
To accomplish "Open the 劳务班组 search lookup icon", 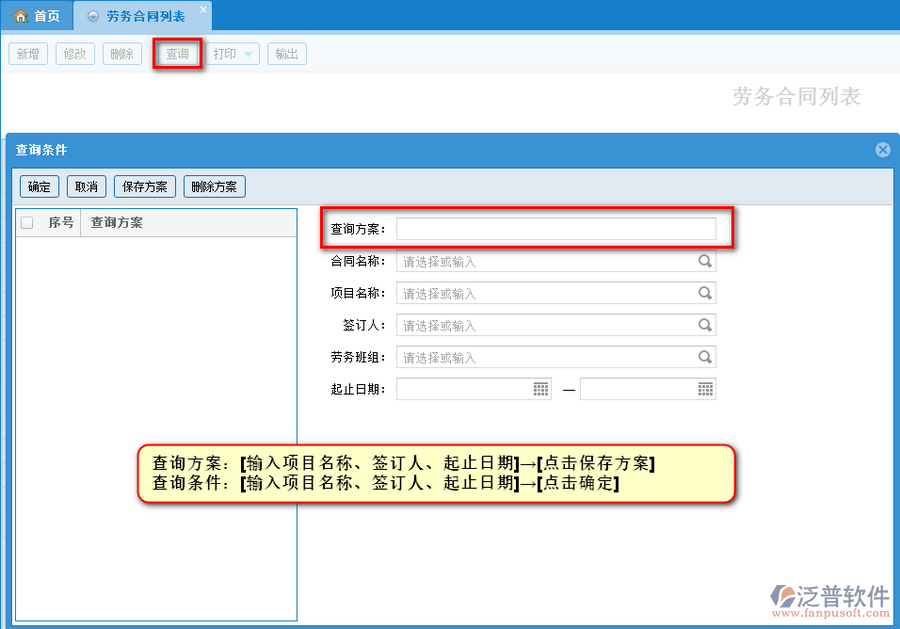I will click(705, 358).
